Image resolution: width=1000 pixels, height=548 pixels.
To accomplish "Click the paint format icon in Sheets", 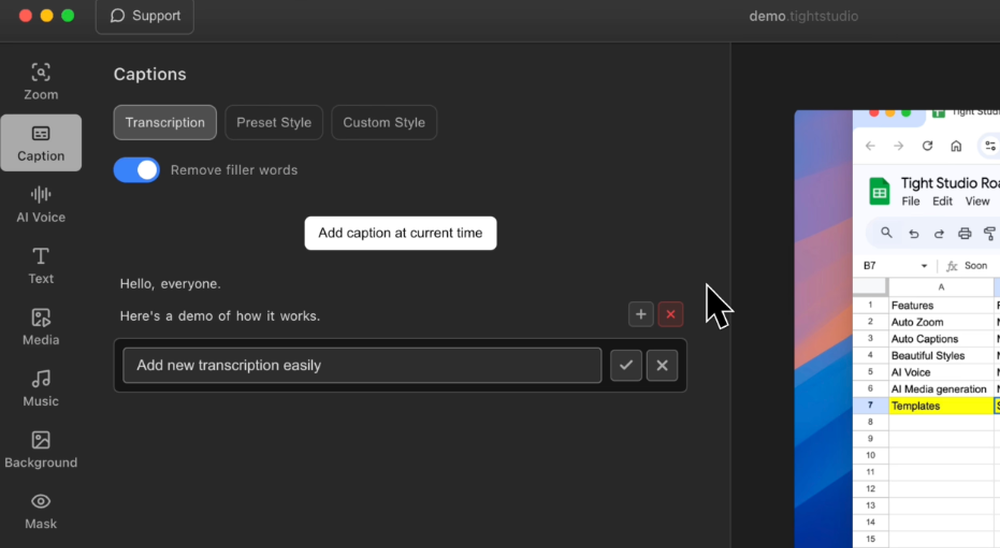I will point(990,233).
